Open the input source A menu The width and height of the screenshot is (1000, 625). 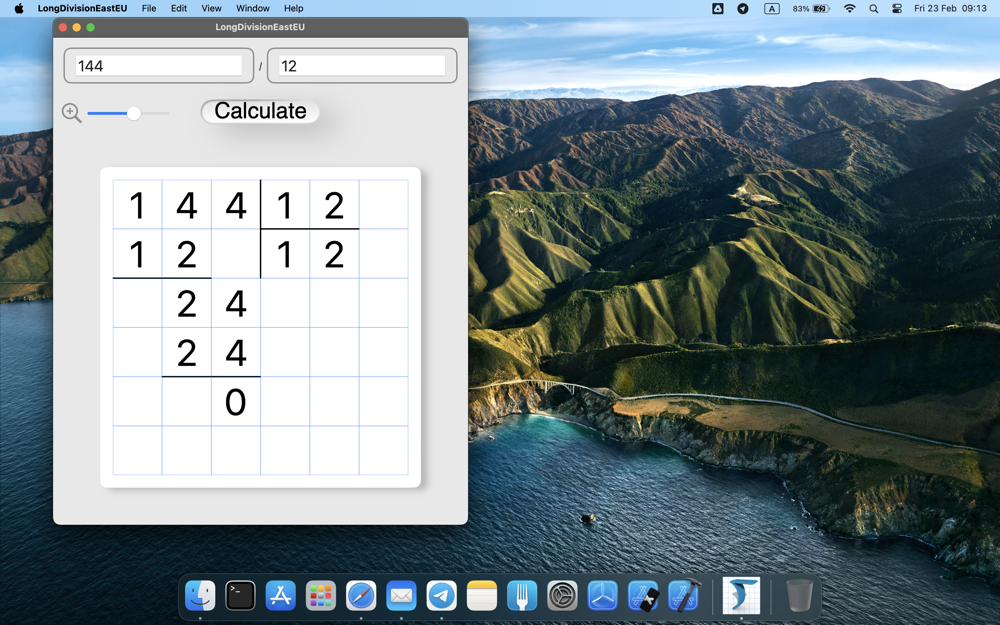(x=772, y=8)
